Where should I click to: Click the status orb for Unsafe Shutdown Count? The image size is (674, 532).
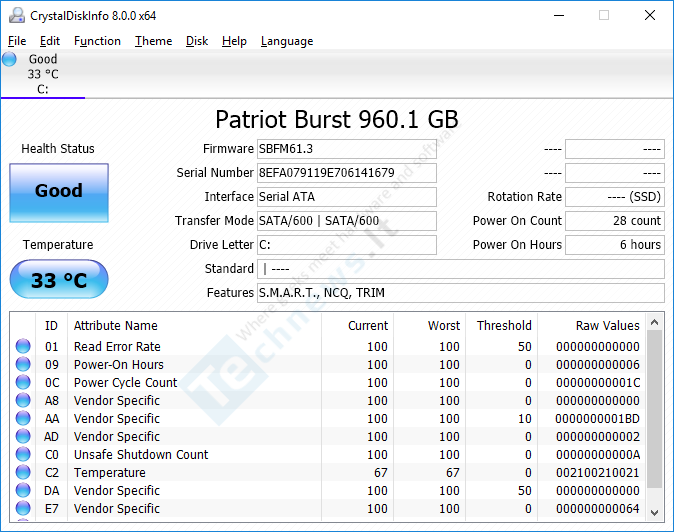tap(23, 455)
